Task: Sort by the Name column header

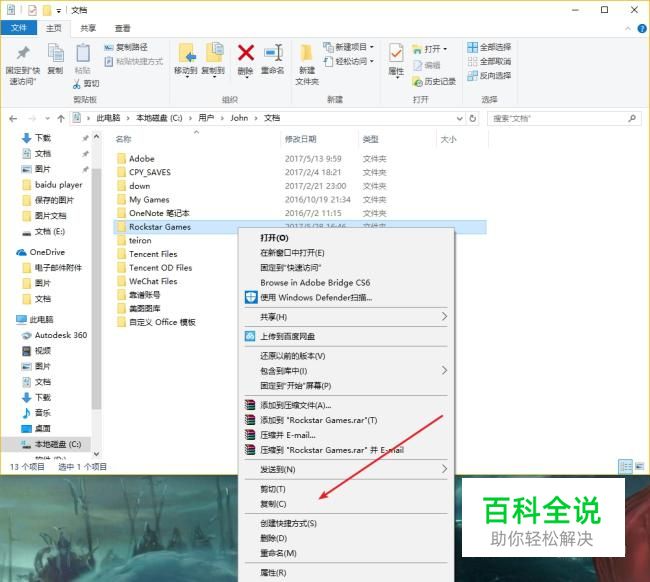Action: pyautogui.click(x=123, y=139)
